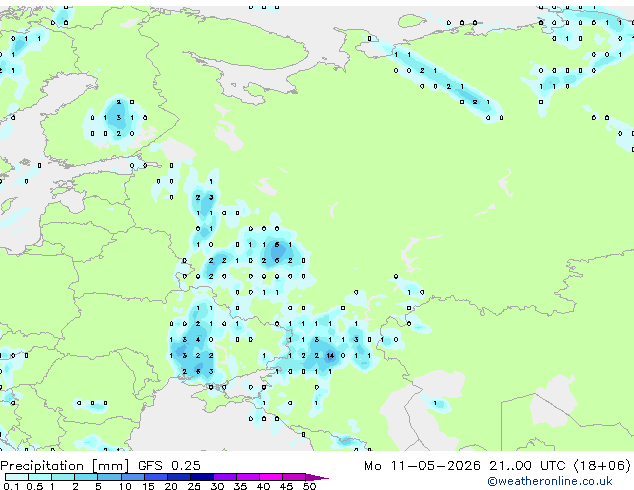Select the 45–50 mm legend color swatch

click(294, 477)
